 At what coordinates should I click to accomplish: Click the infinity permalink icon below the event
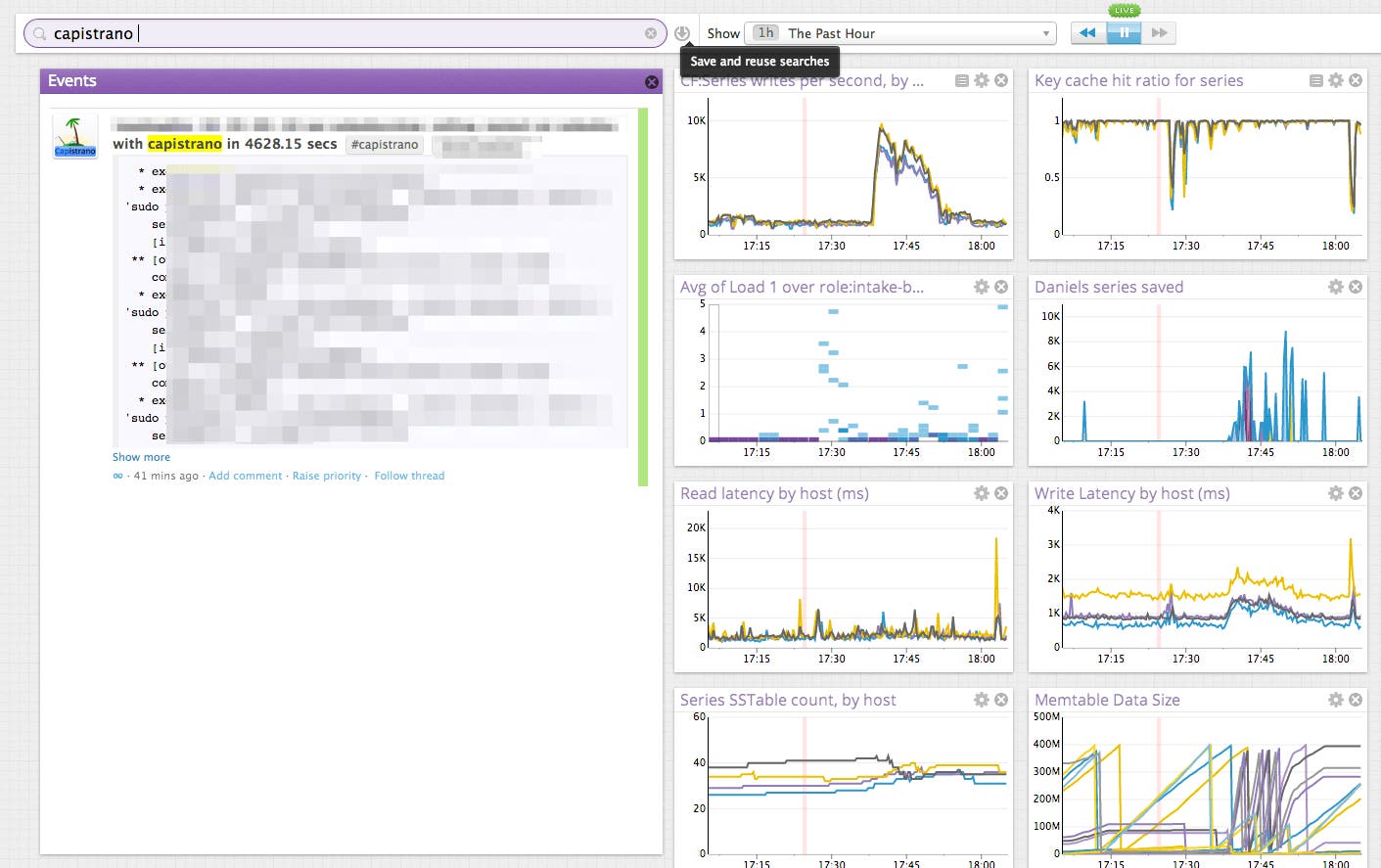click(116, 476)
